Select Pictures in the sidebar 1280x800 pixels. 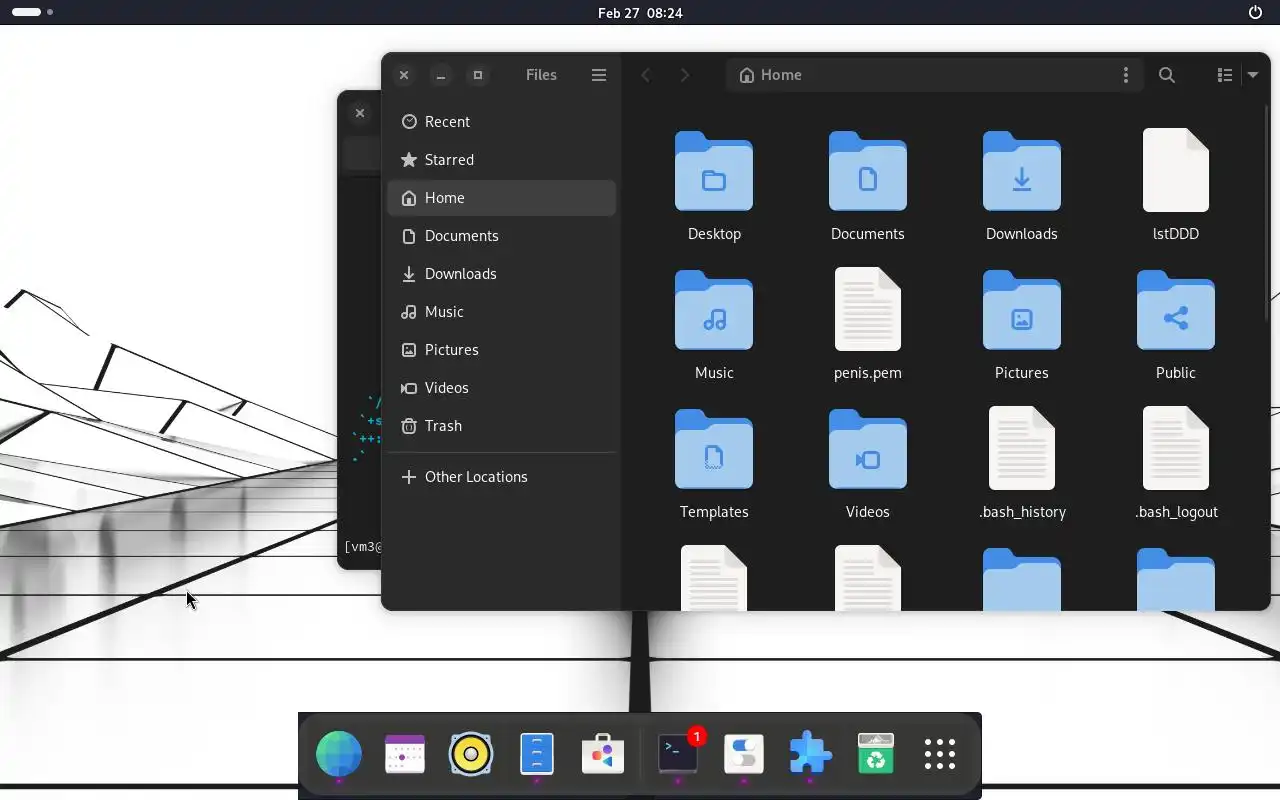(x=501, y=350)
